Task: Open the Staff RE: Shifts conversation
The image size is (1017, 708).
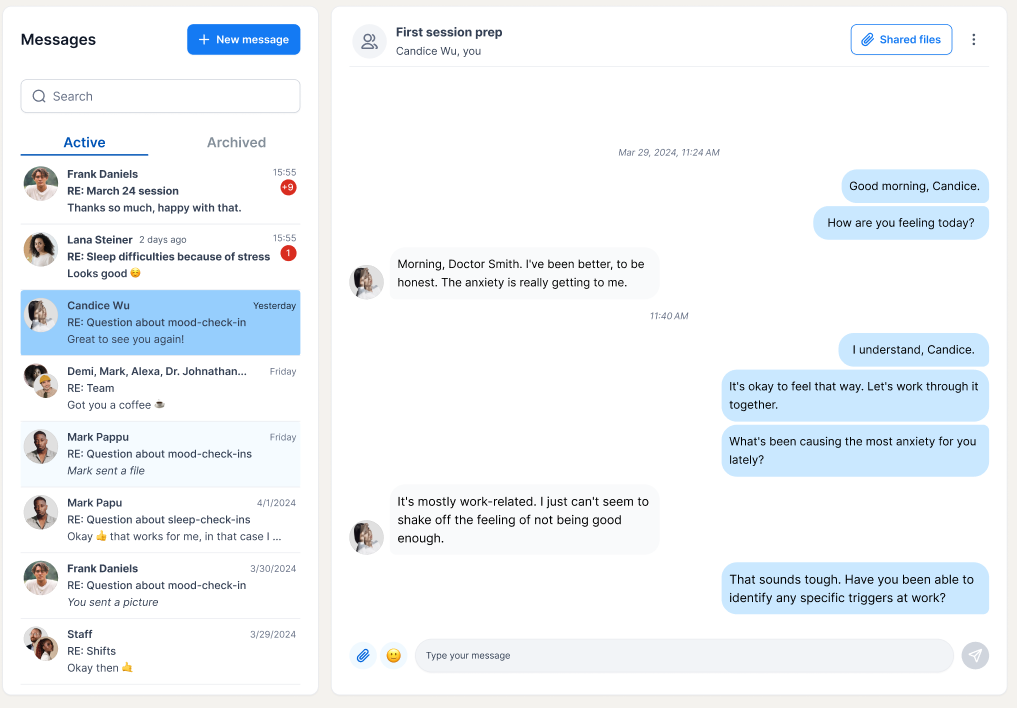Action: 160,651
